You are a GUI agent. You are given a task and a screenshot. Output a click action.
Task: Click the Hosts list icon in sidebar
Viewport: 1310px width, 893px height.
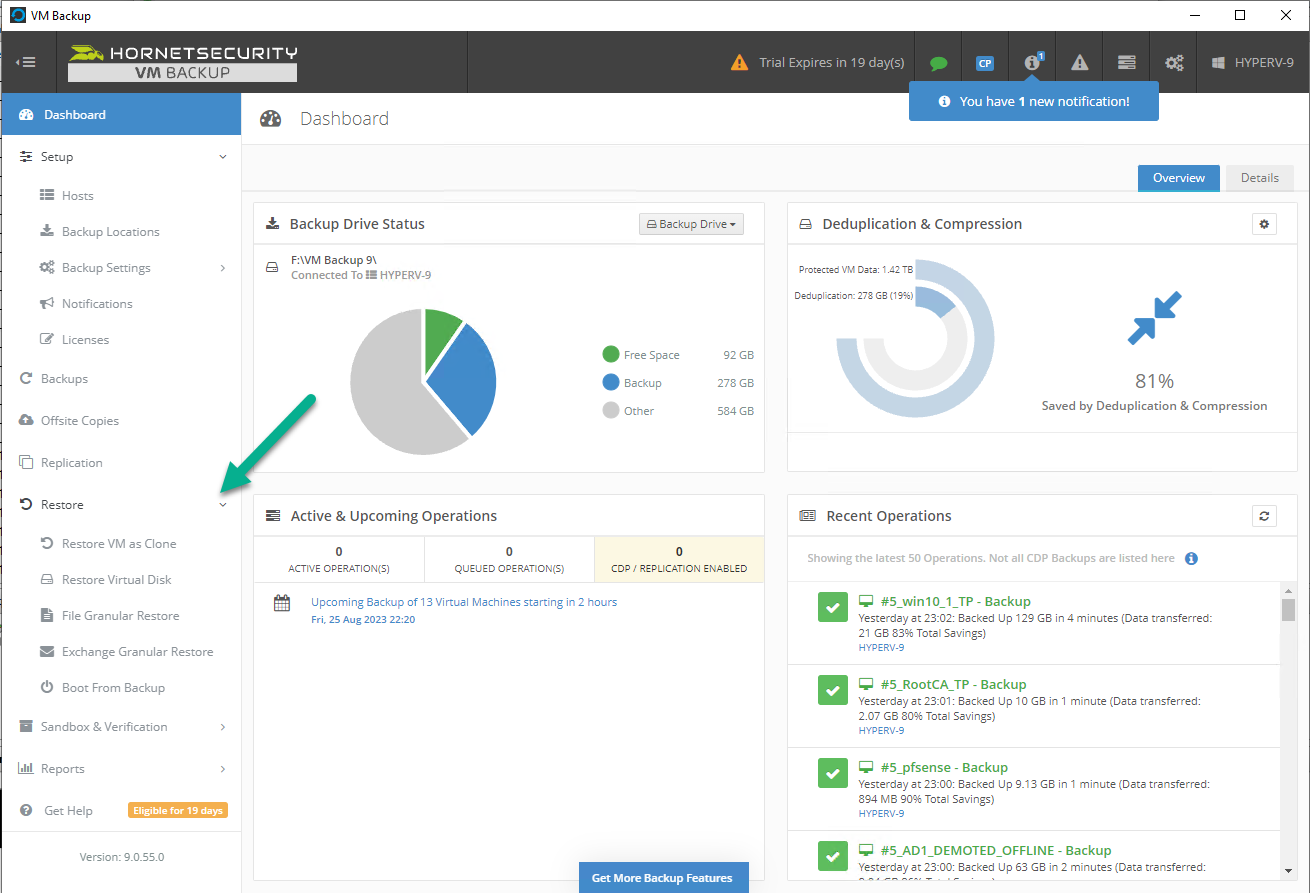point(46,196)
